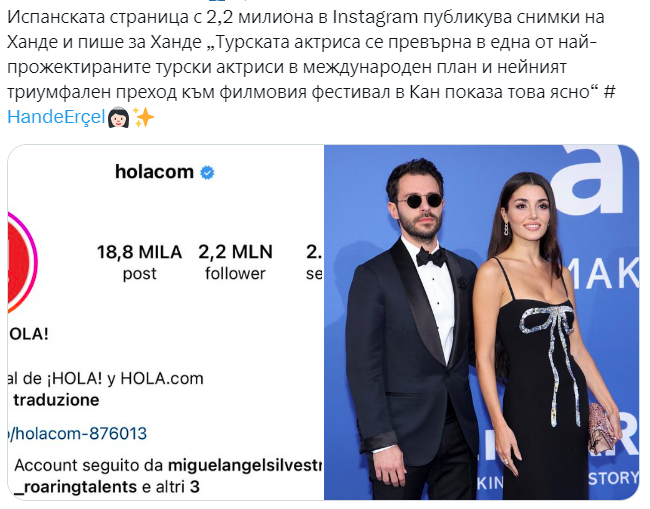Click the holacom verified badge icon
Screen dimensions: 650x509
(x=207, y=172)
